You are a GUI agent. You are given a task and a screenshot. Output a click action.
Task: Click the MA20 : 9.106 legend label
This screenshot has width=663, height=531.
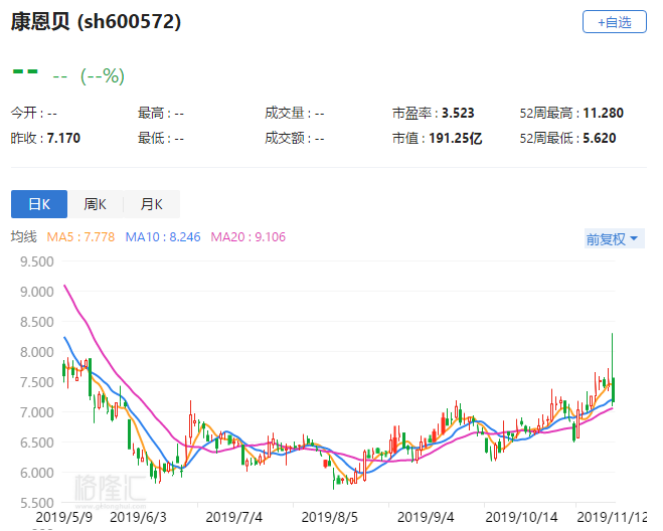pyautogui.click(x=248, y=237)
